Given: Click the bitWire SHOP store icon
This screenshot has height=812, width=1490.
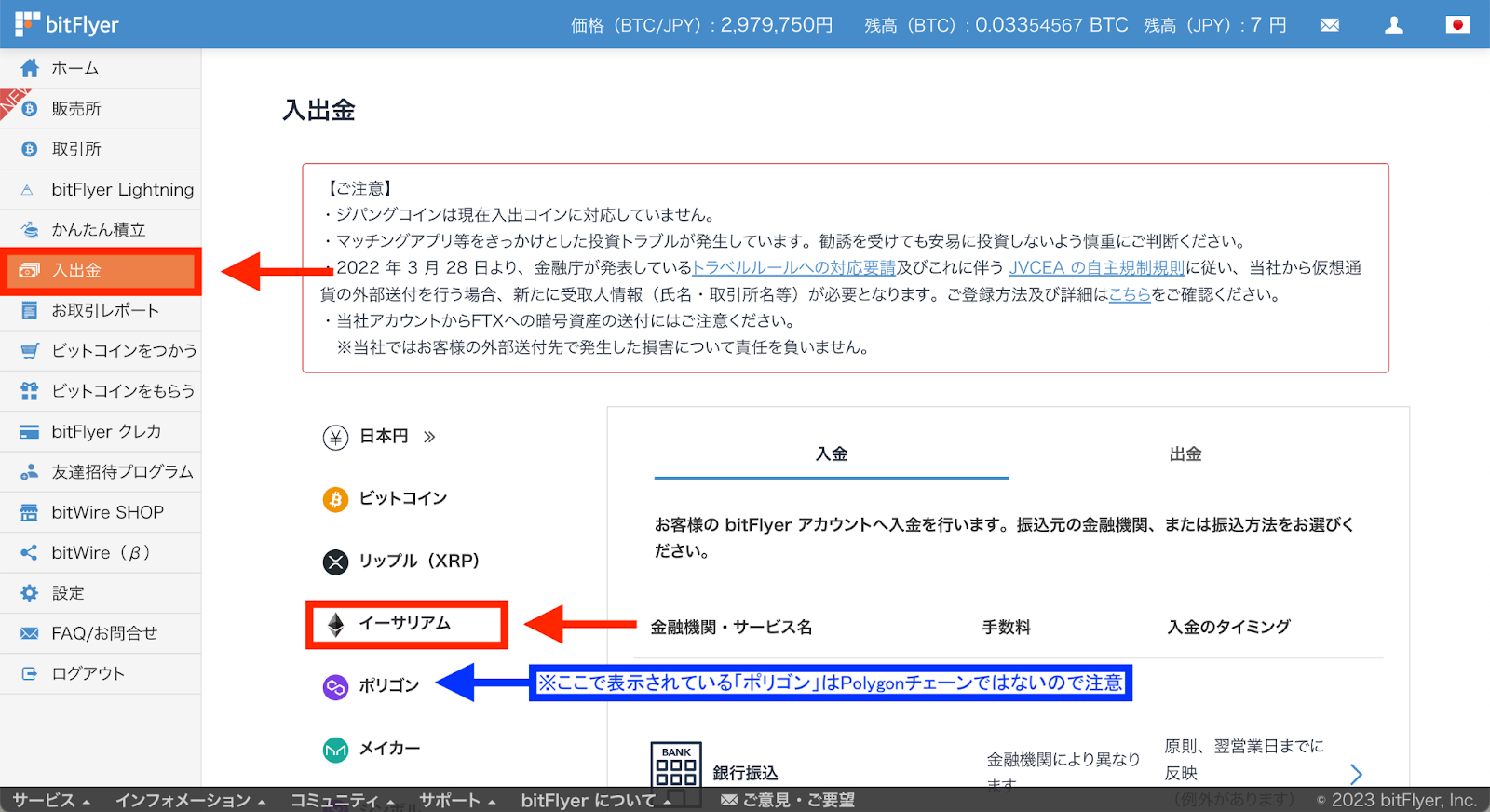Looking at the screenshot, I should click(30, 512).
